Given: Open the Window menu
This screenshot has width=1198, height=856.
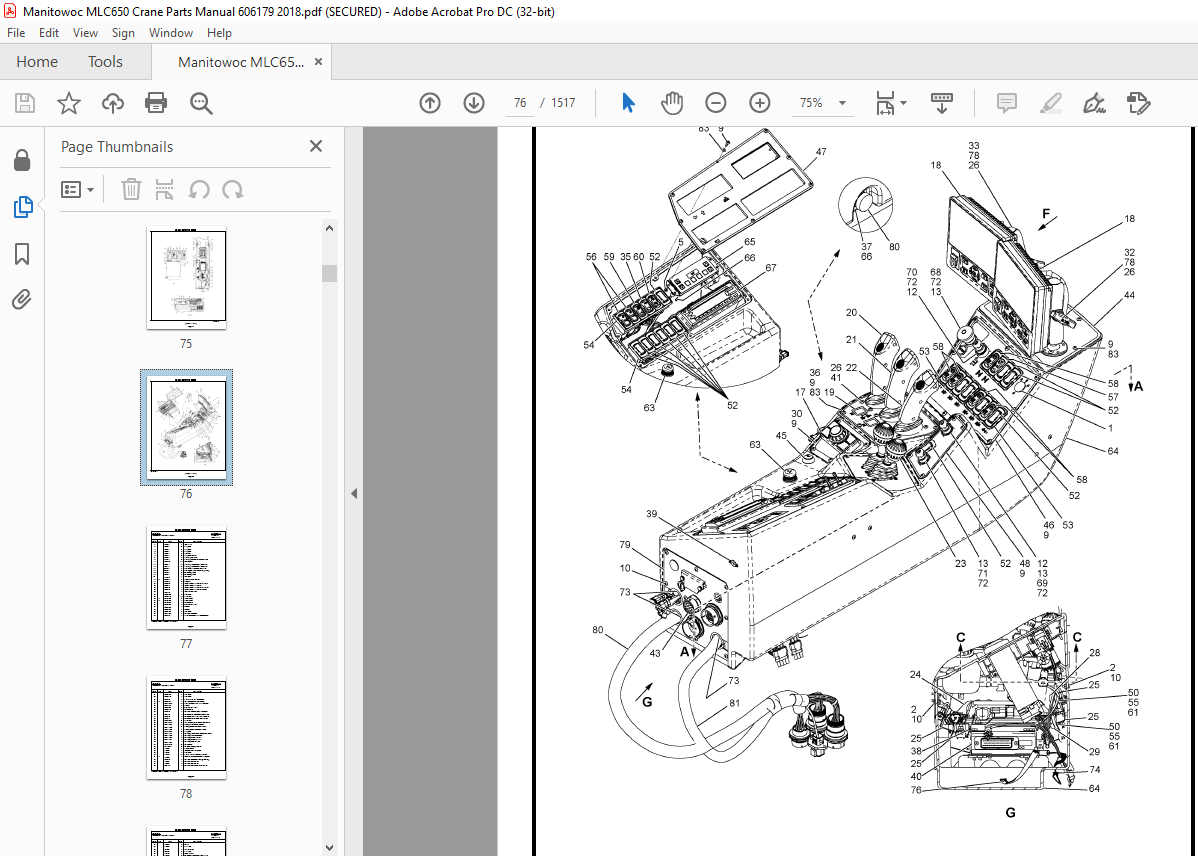Looking at the screenshot, I should [170, 33].
